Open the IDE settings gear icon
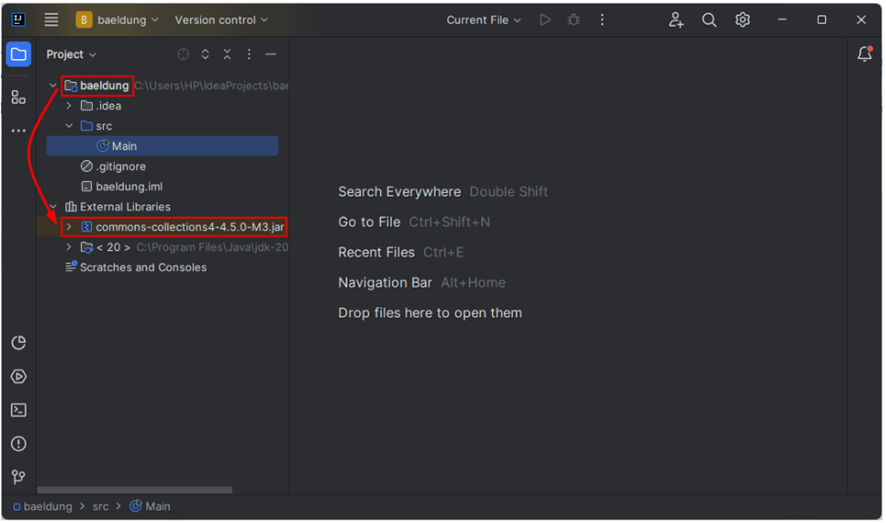 click(x=743, y=20)
